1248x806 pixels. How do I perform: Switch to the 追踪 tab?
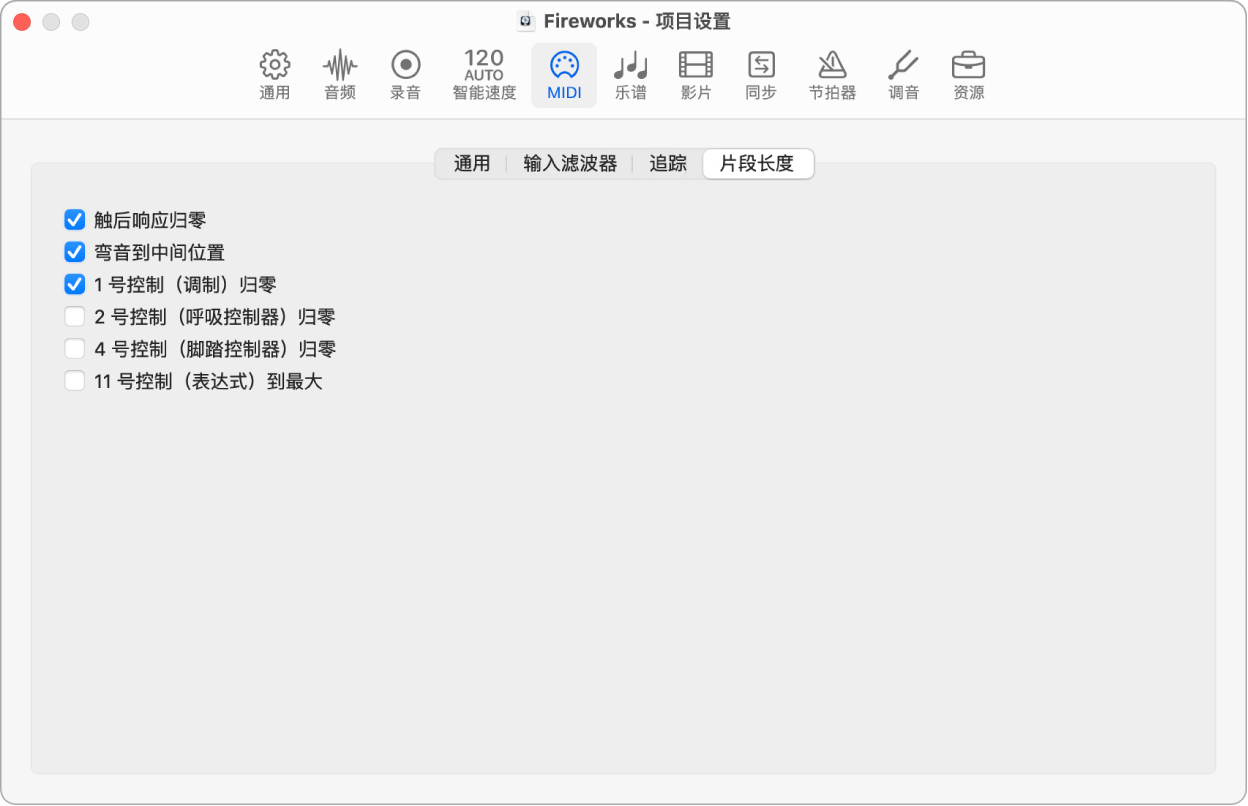pos(668,164)
